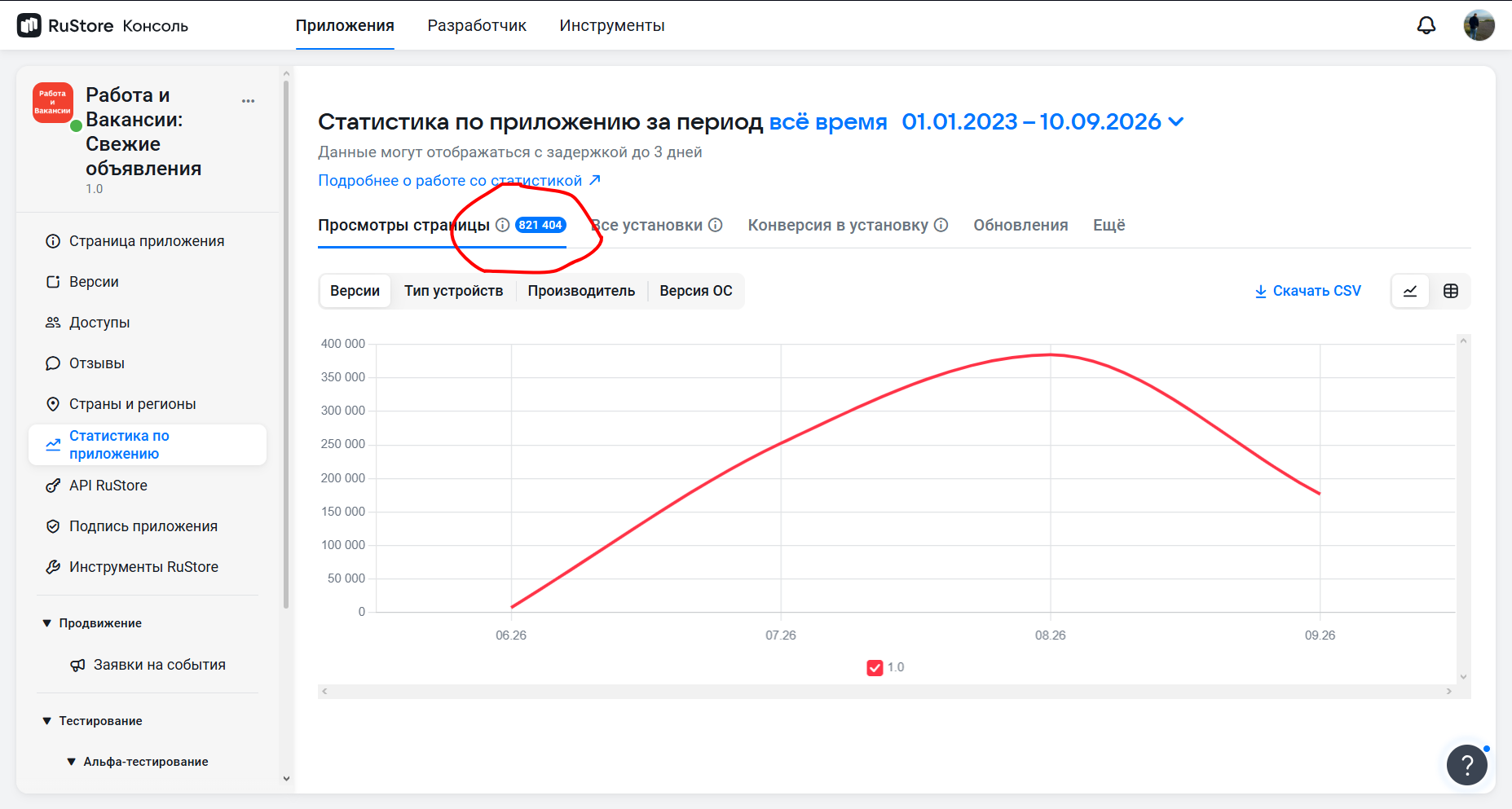Open the Разработчик top menu

477,25
